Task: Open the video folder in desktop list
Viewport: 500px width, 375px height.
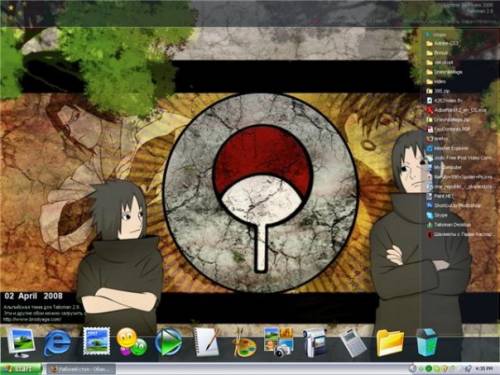Action: [x=436, y=81]
